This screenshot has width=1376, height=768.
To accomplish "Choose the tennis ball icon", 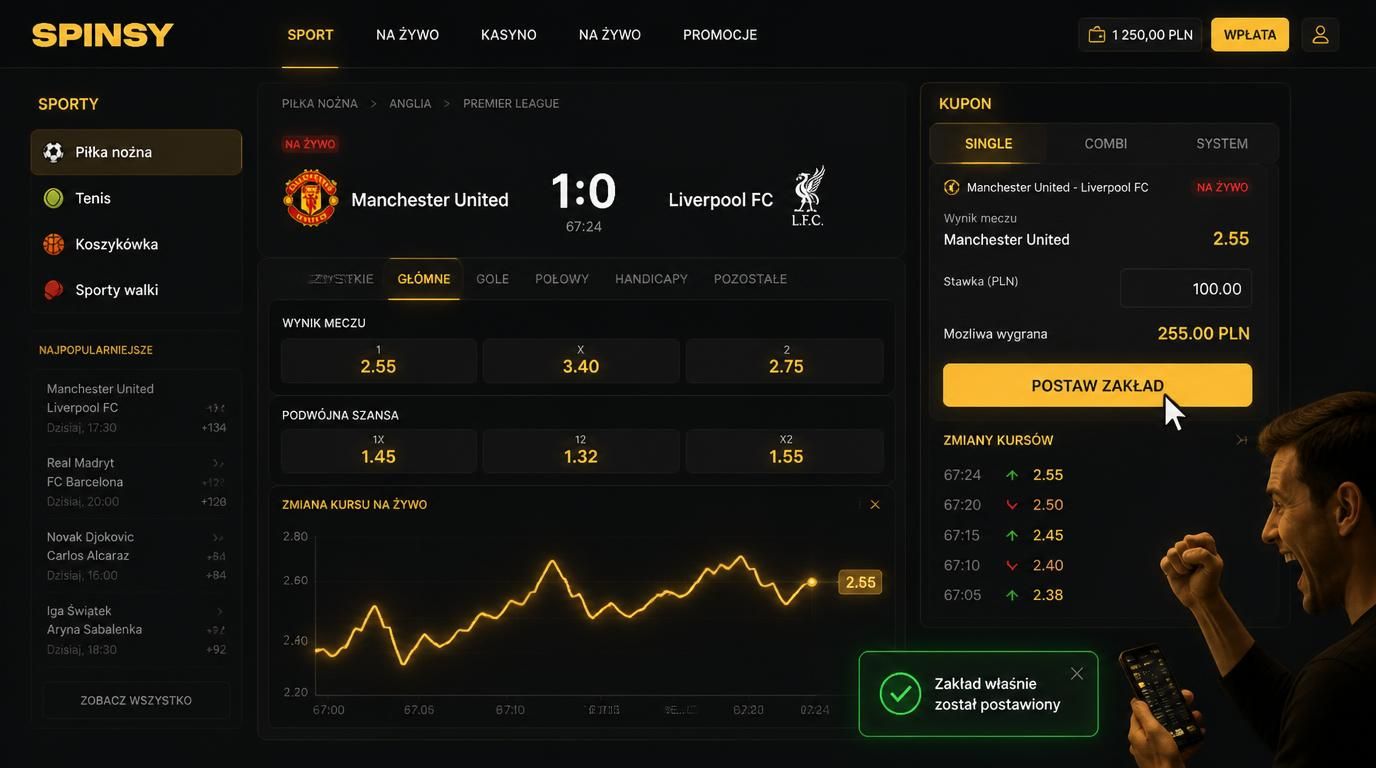I will click(x=53, y=198).
